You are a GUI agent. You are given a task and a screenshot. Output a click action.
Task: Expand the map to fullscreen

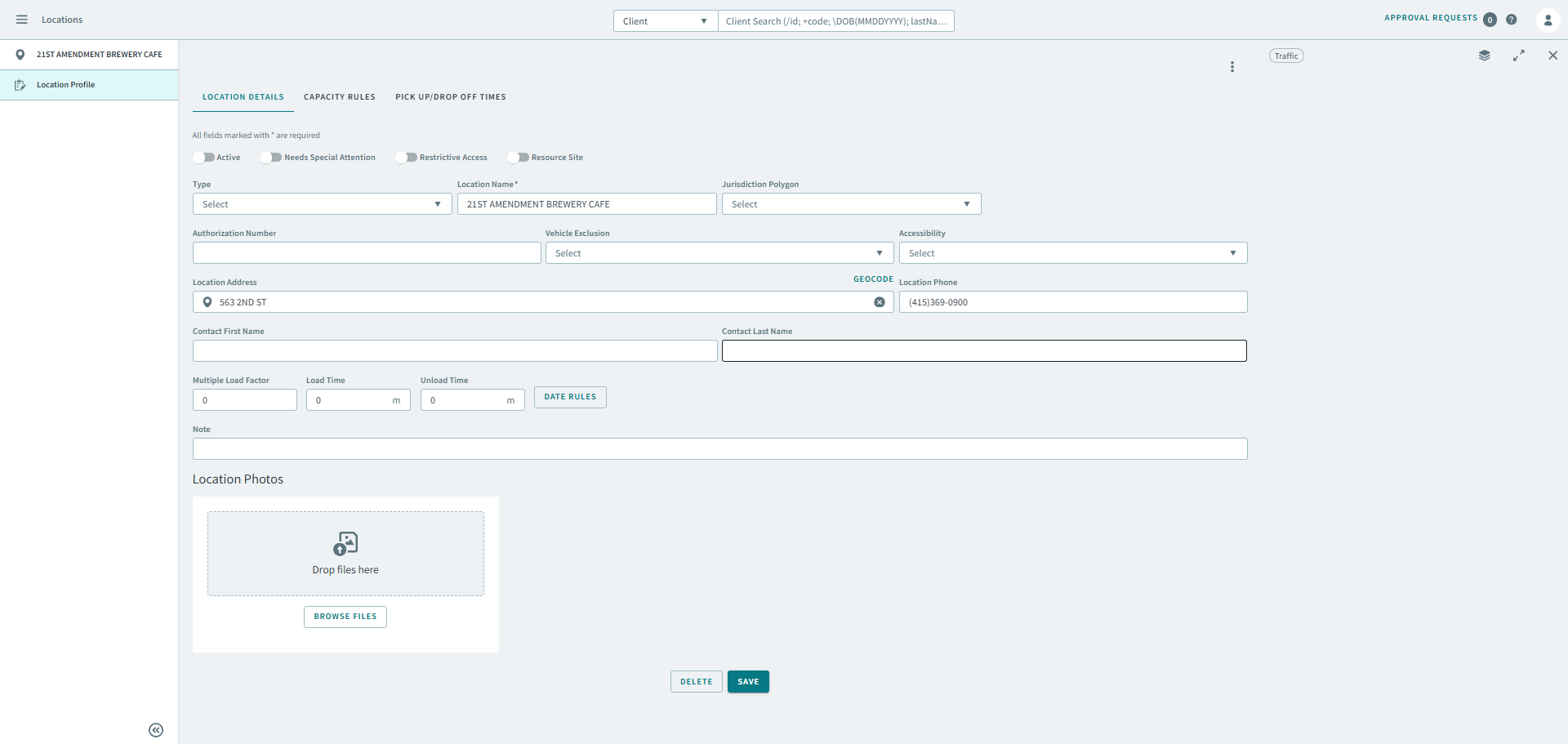(x=1518, y=56)
